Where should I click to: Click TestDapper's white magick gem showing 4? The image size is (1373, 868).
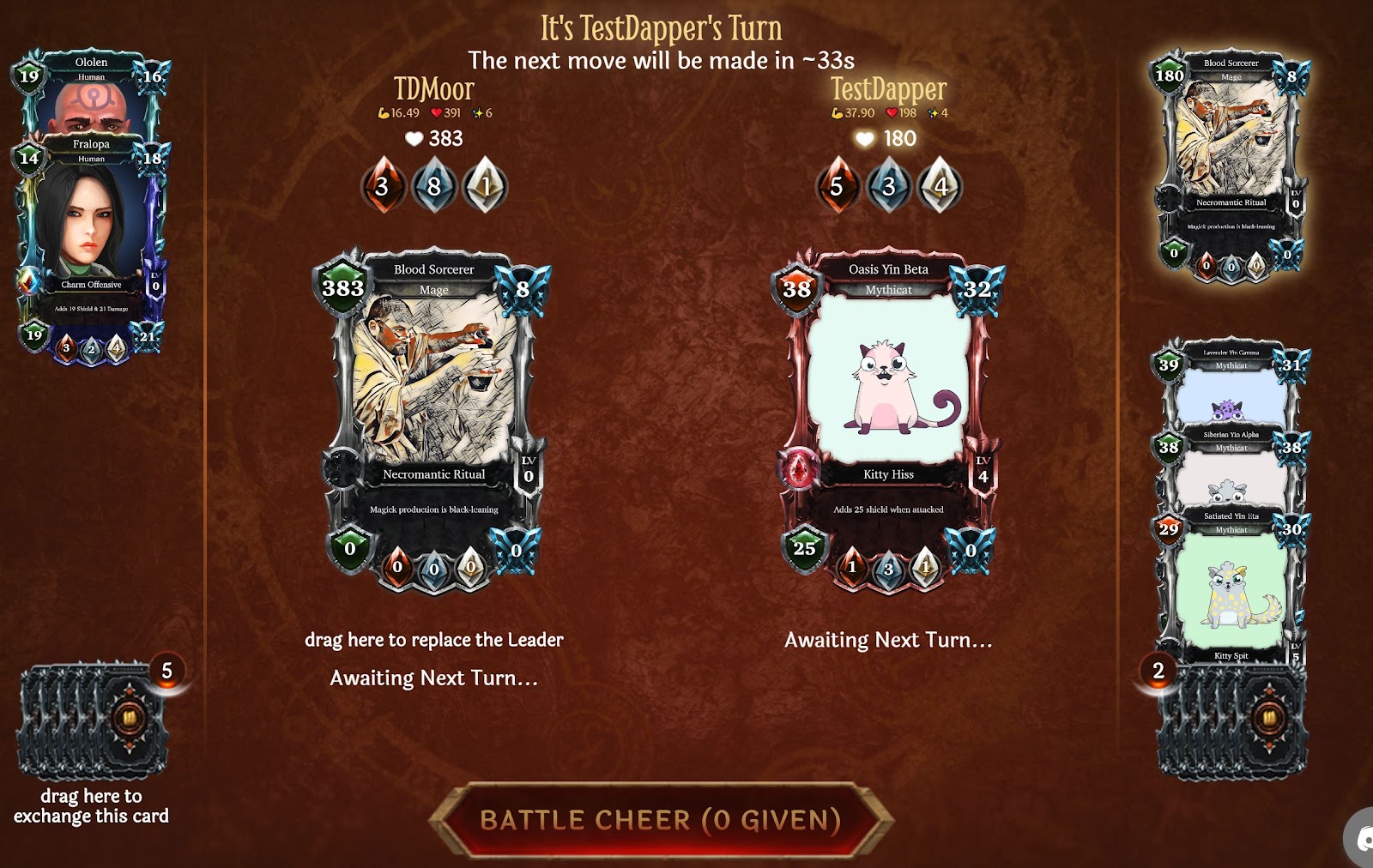tap(941, 185)
